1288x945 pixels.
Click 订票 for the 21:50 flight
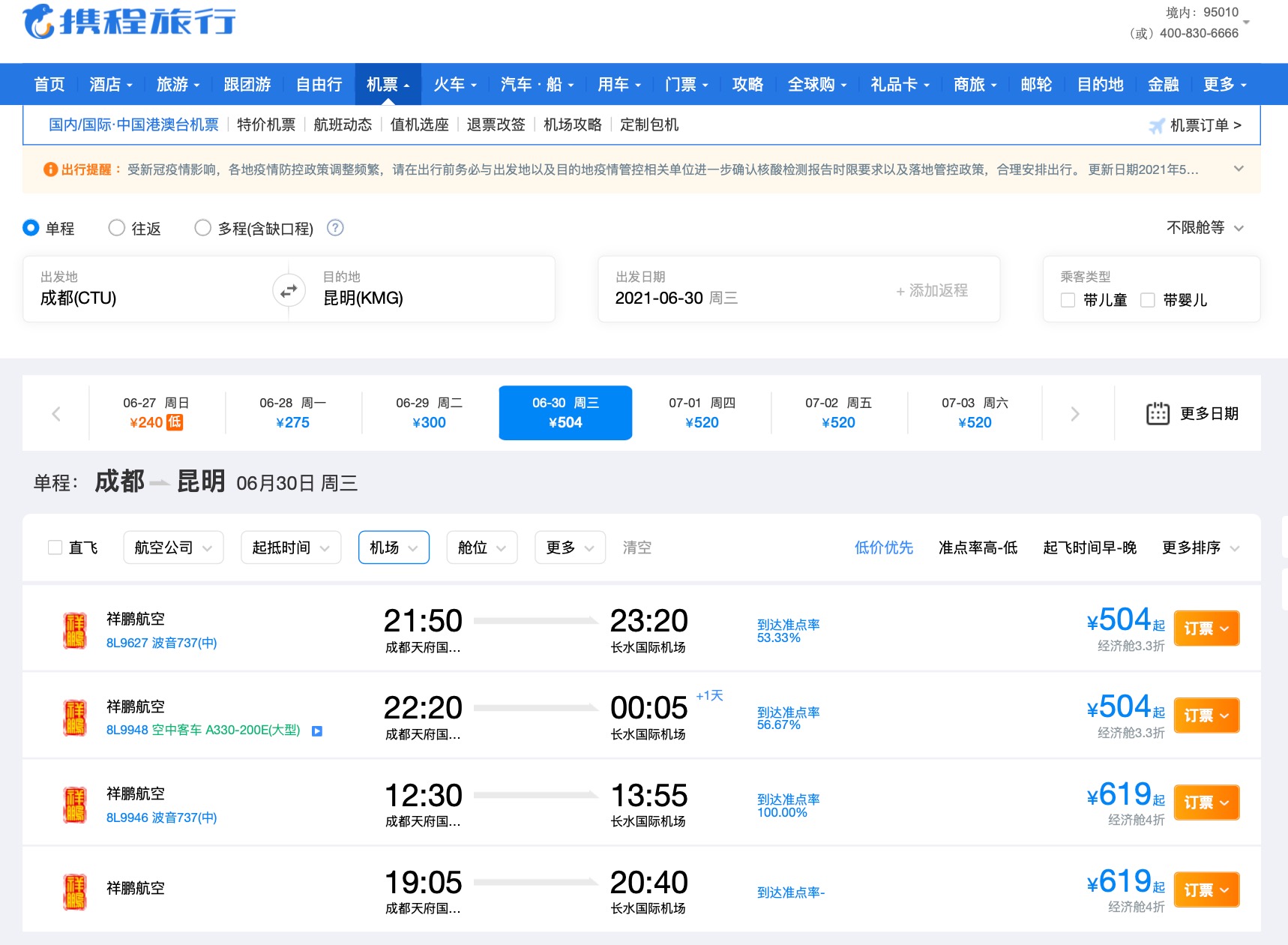click(x=1206, y=628)
